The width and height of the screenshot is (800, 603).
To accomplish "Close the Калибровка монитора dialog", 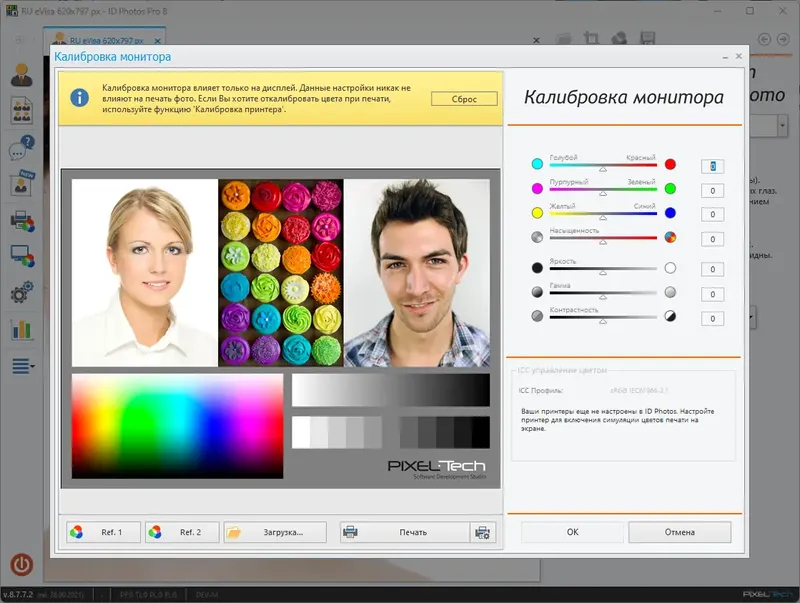I will [x=738, y=56].
